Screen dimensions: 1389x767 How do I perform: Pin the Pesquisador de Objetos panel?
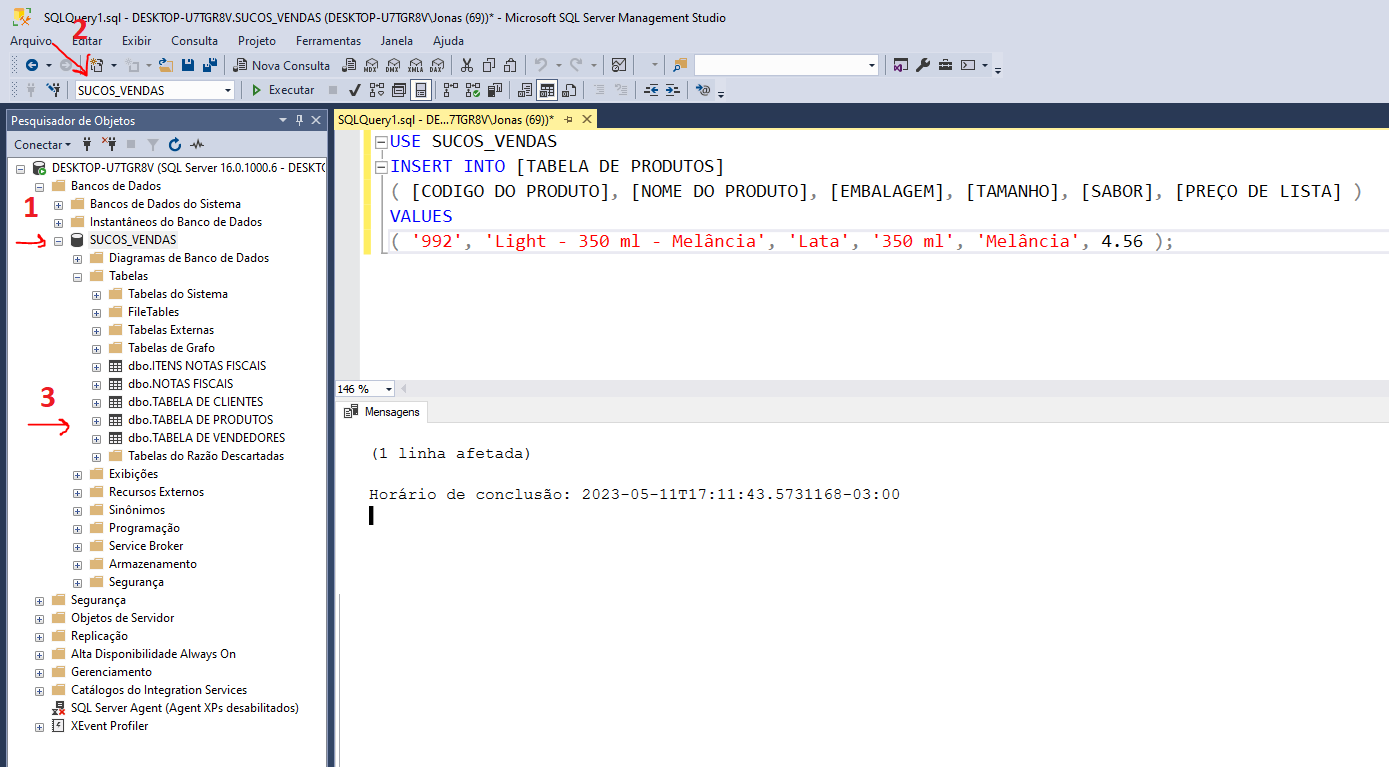[299, 120]
